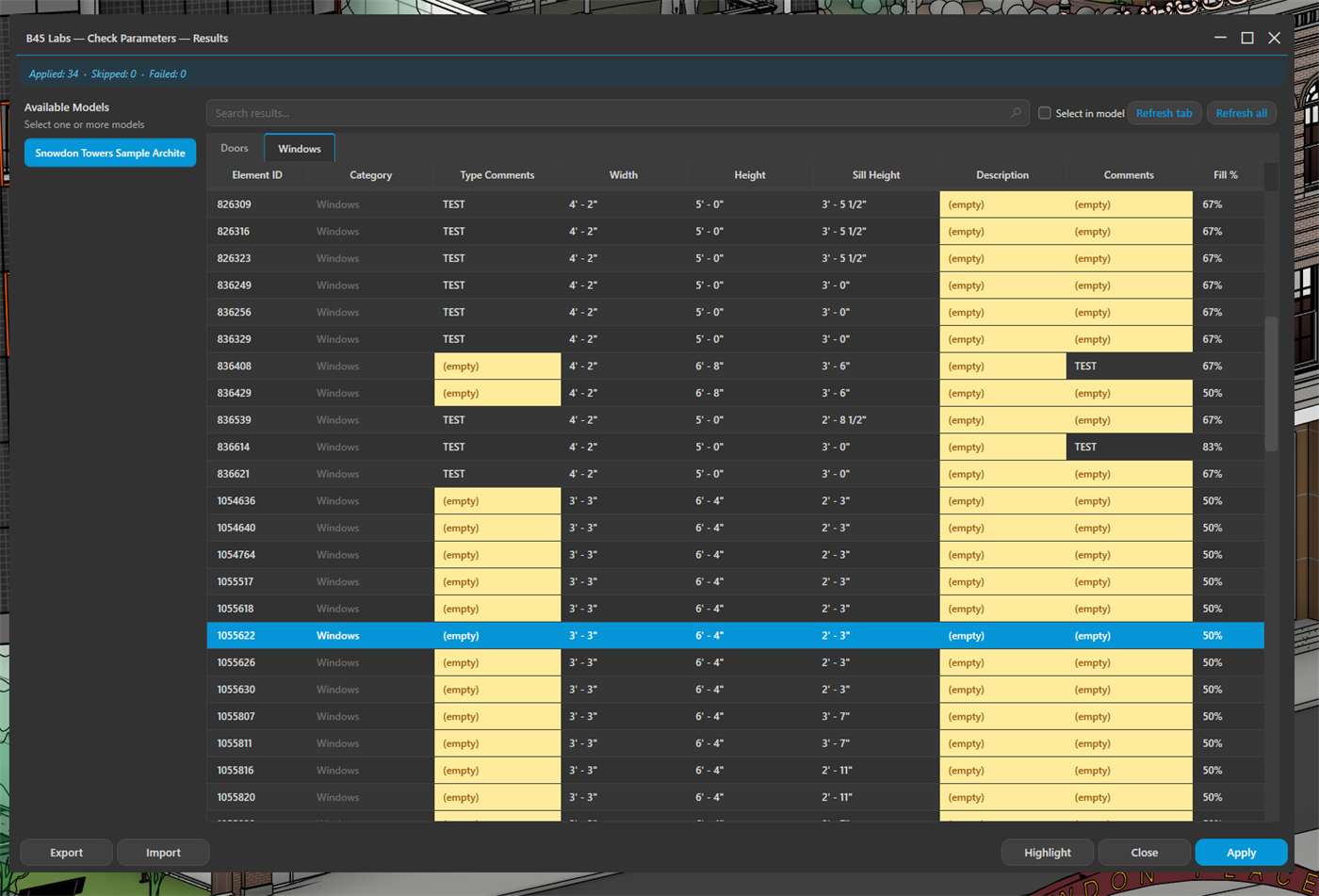Open the Windows tab
Viewport: 1319px width, 896px height.
300,149
